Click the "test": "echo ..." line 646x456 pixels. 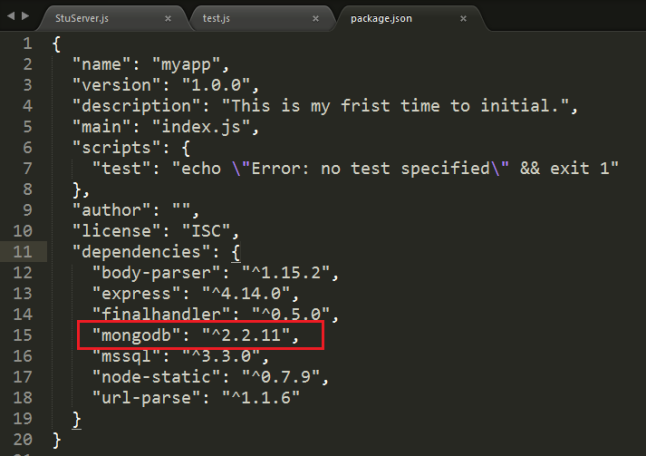click(356, 168)
